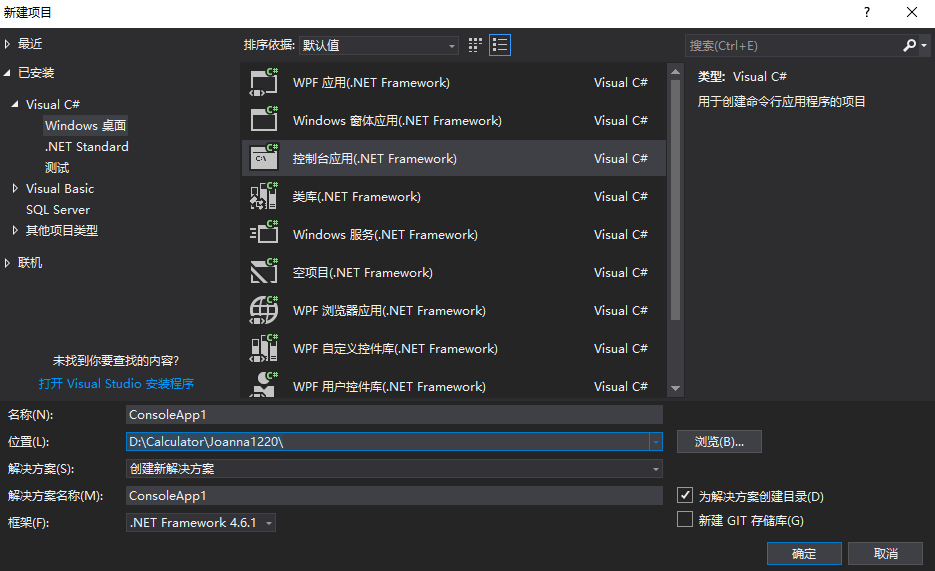Select Windows 服务(.NET Framework) template name
This screenshot has width=935, height=571.
(385, 234)
